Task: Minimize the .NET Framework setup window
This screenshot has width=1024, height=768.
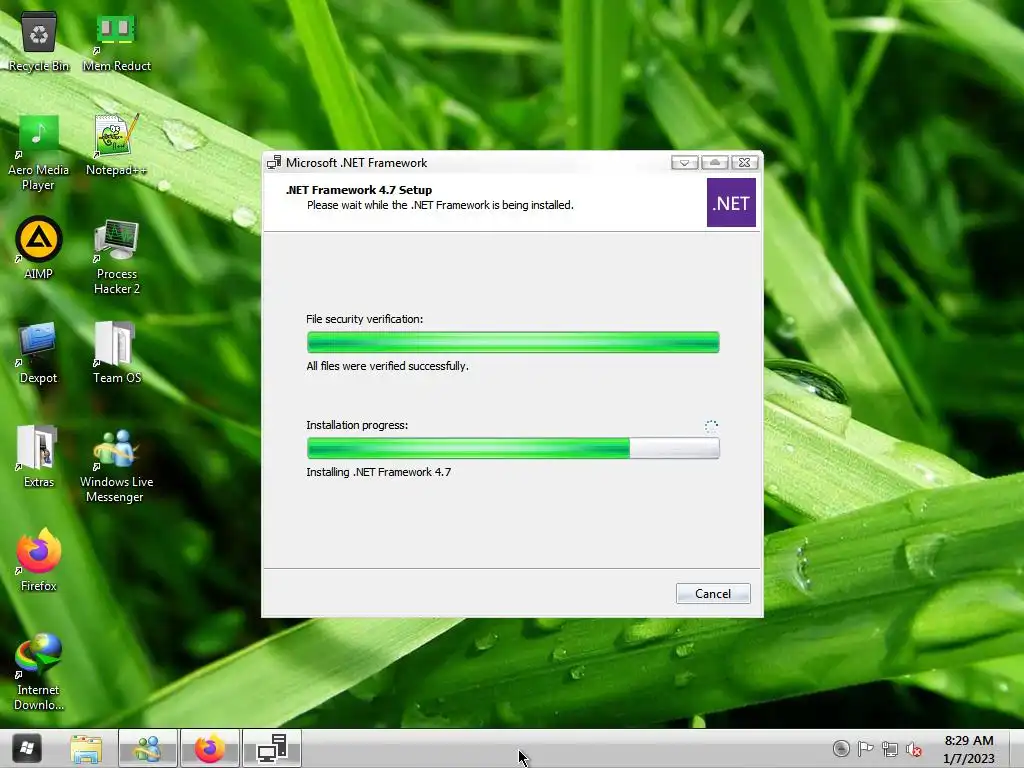Action: 684,163
